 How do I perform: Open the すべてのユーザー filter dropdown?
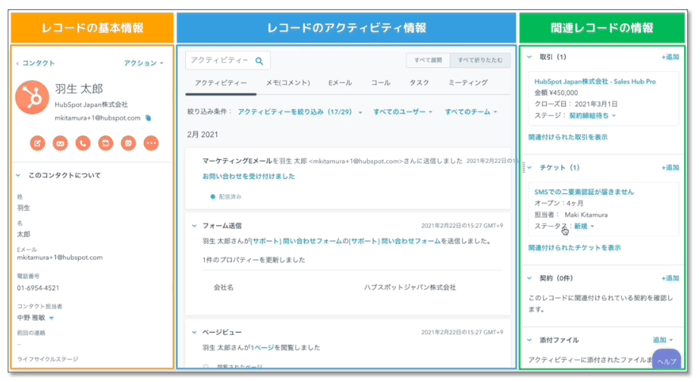click(403, 112)
